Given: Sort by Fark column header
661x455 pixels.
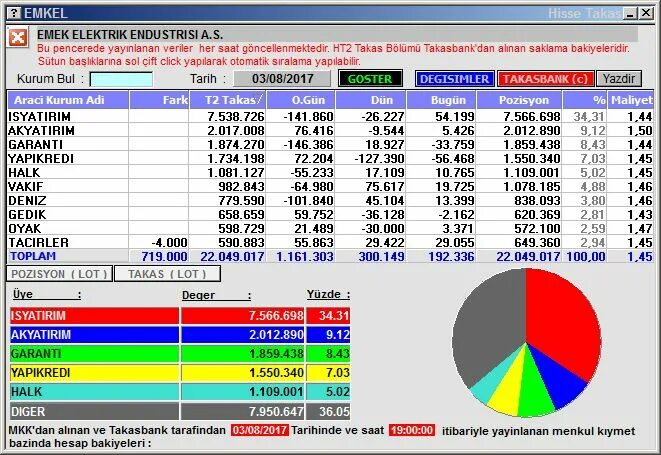Looking at the screenshot, I should [x=159, y=100].
